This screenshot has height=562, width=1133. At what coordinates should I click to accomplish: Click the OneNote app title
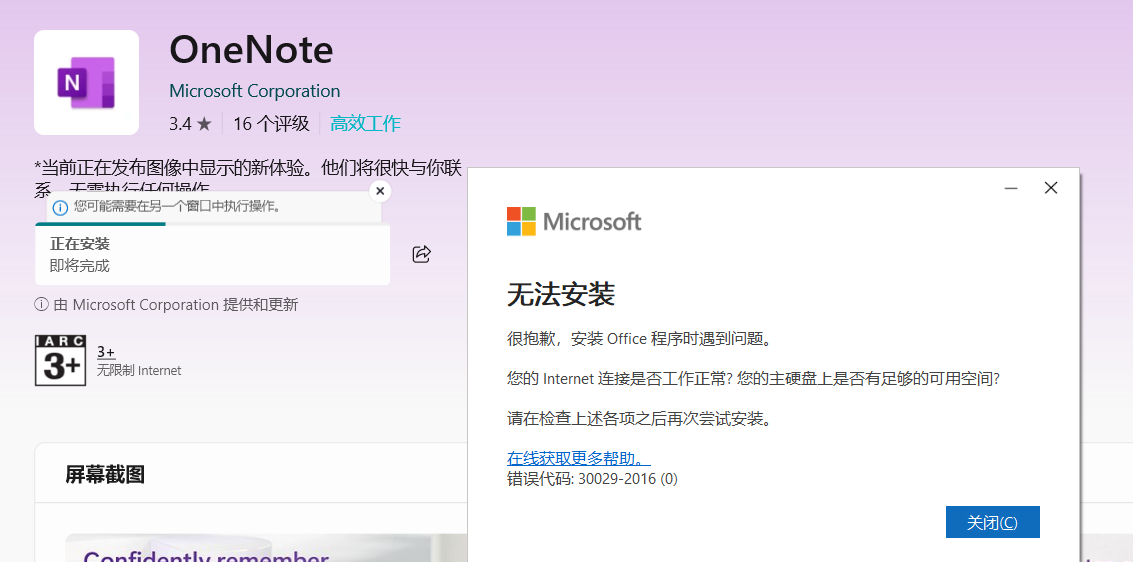point(251,51)
